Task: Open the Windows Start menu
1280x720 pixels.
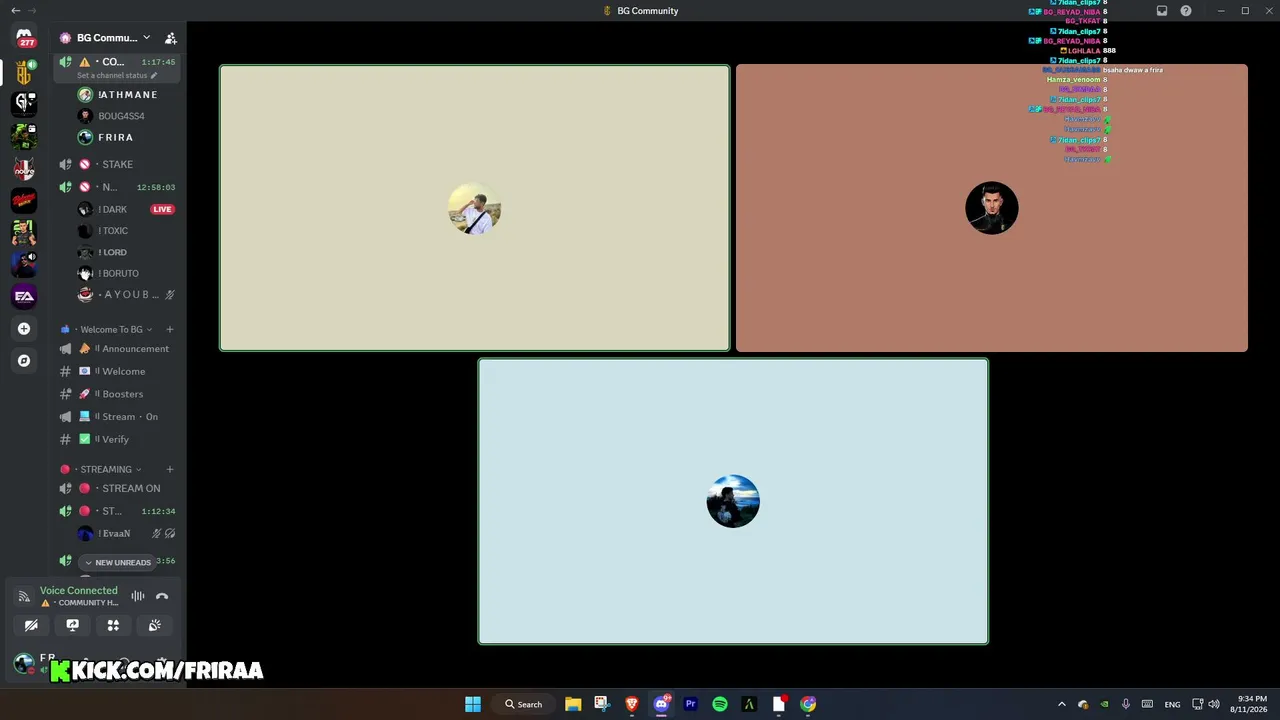Action: tap(473, 704)
